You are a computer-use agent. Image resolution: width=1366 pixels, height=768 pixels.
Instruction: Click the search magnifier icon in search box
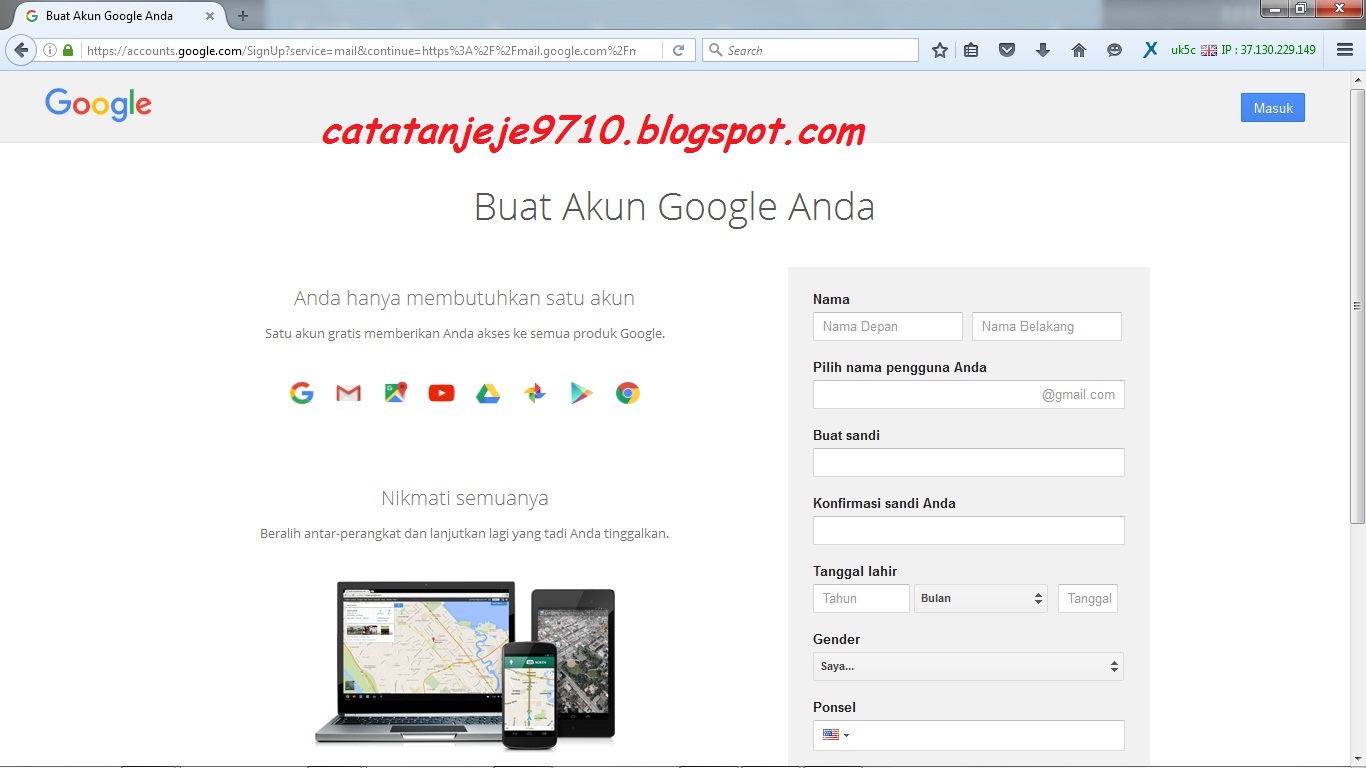point(715,50)
